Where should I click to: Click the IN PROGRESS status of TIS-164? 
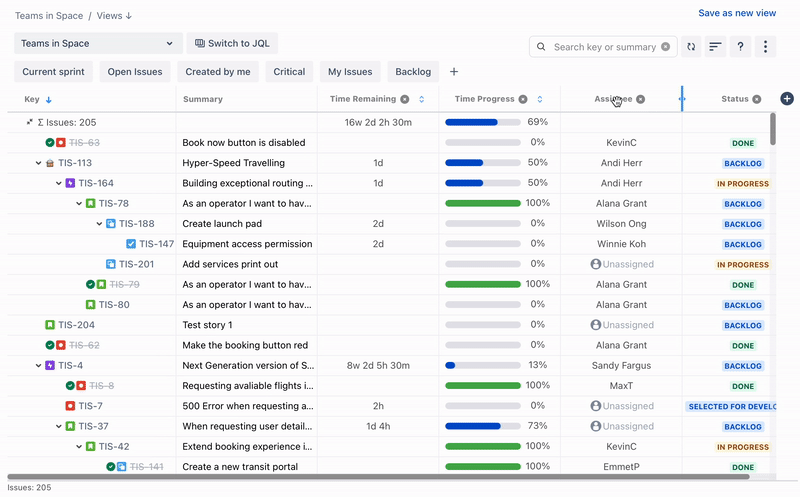coord(742,184)
